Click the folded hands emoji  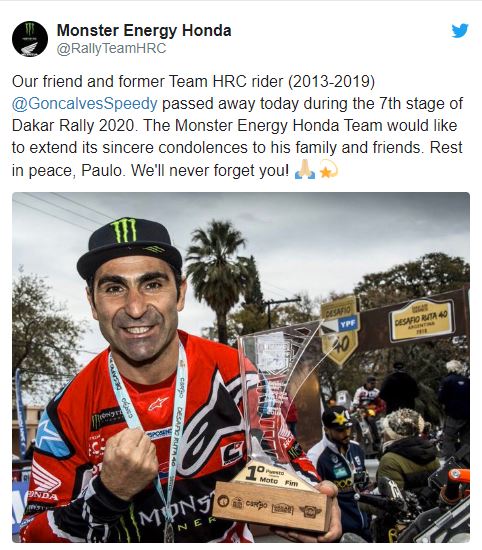point(305,170)
